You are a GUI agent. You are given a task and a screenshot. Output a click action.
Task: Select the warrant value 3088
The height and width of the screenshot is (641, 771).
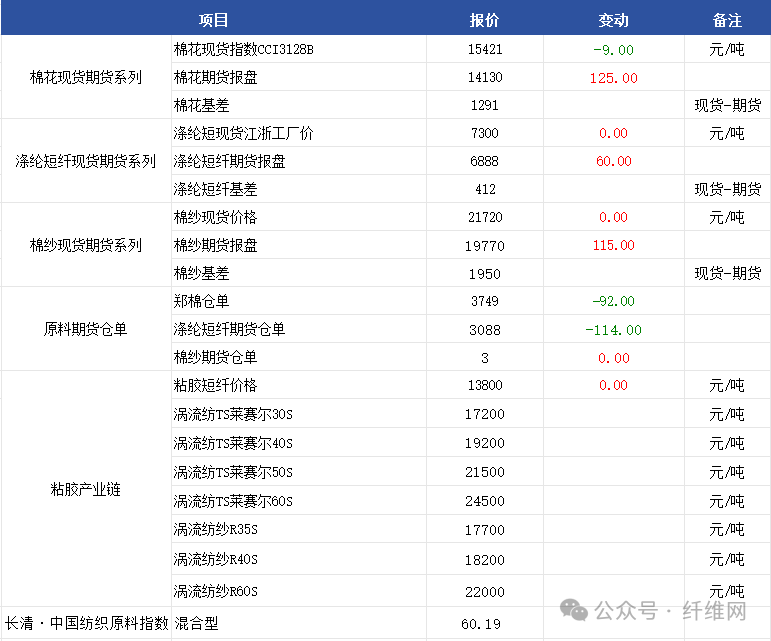(485, 330)
